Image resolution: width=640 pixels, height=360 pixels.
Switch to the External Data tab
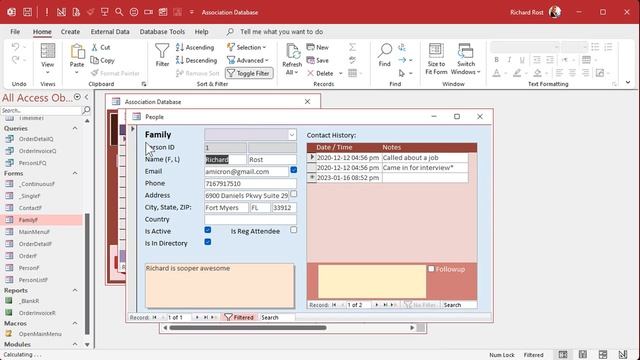click(110, 31)
